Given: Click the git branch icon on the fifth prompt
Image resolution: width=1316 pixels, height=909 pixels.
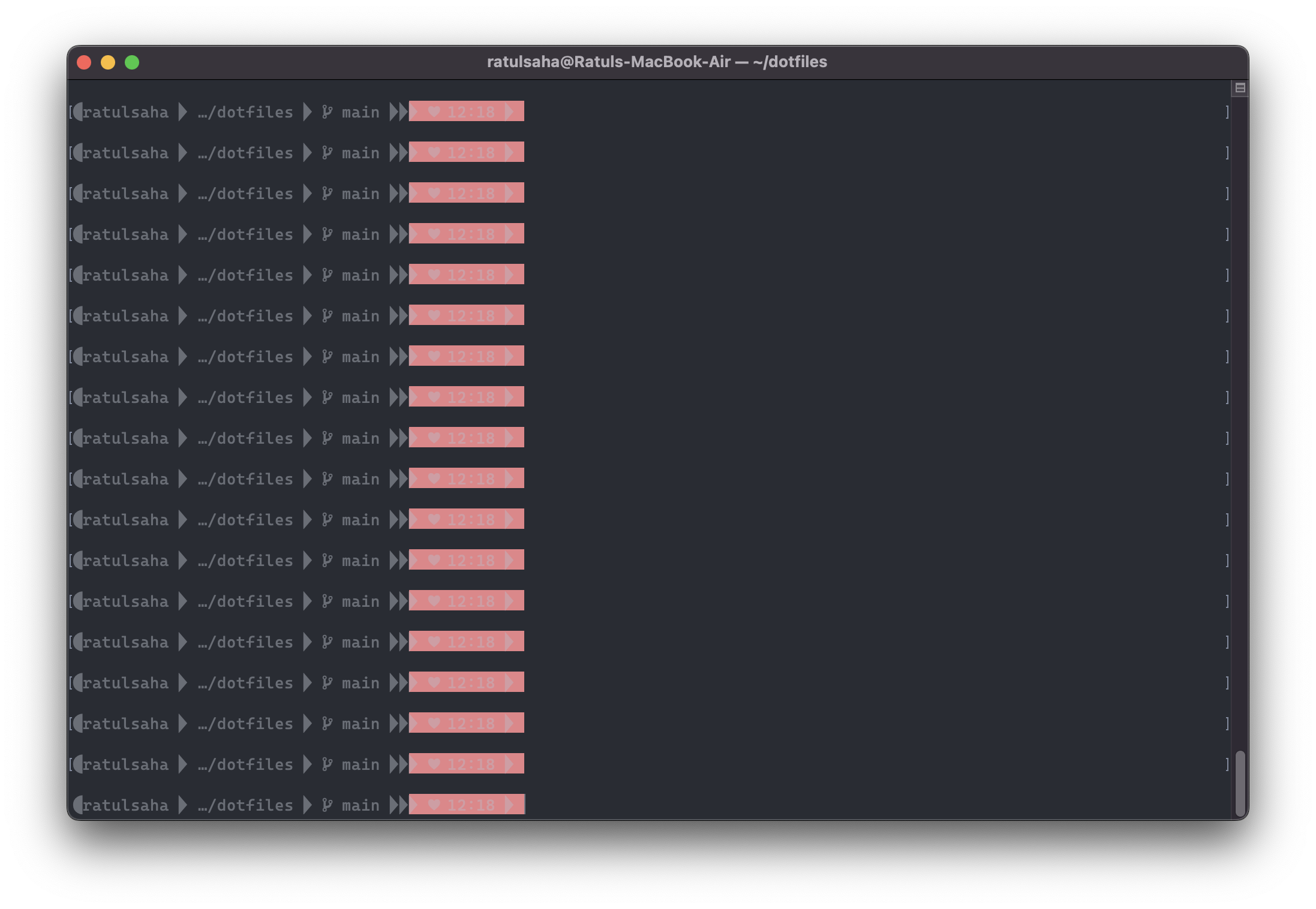Looking at the screenshot, I should (327, 275).
